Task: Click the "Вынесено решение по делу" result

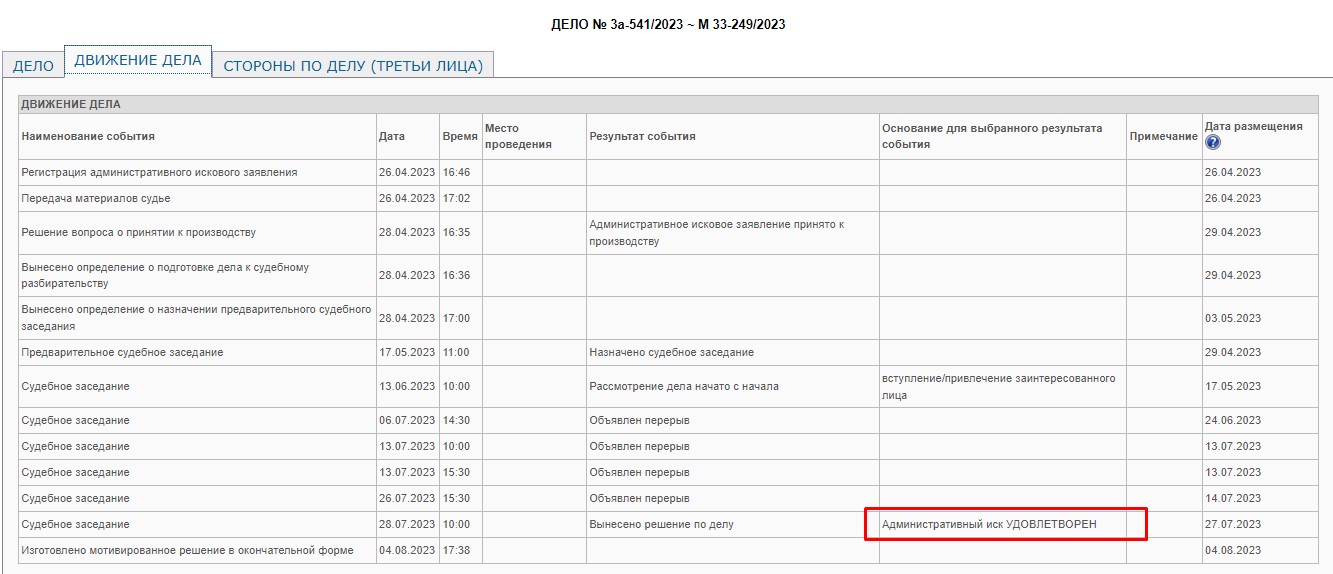Action: [661, 524]
